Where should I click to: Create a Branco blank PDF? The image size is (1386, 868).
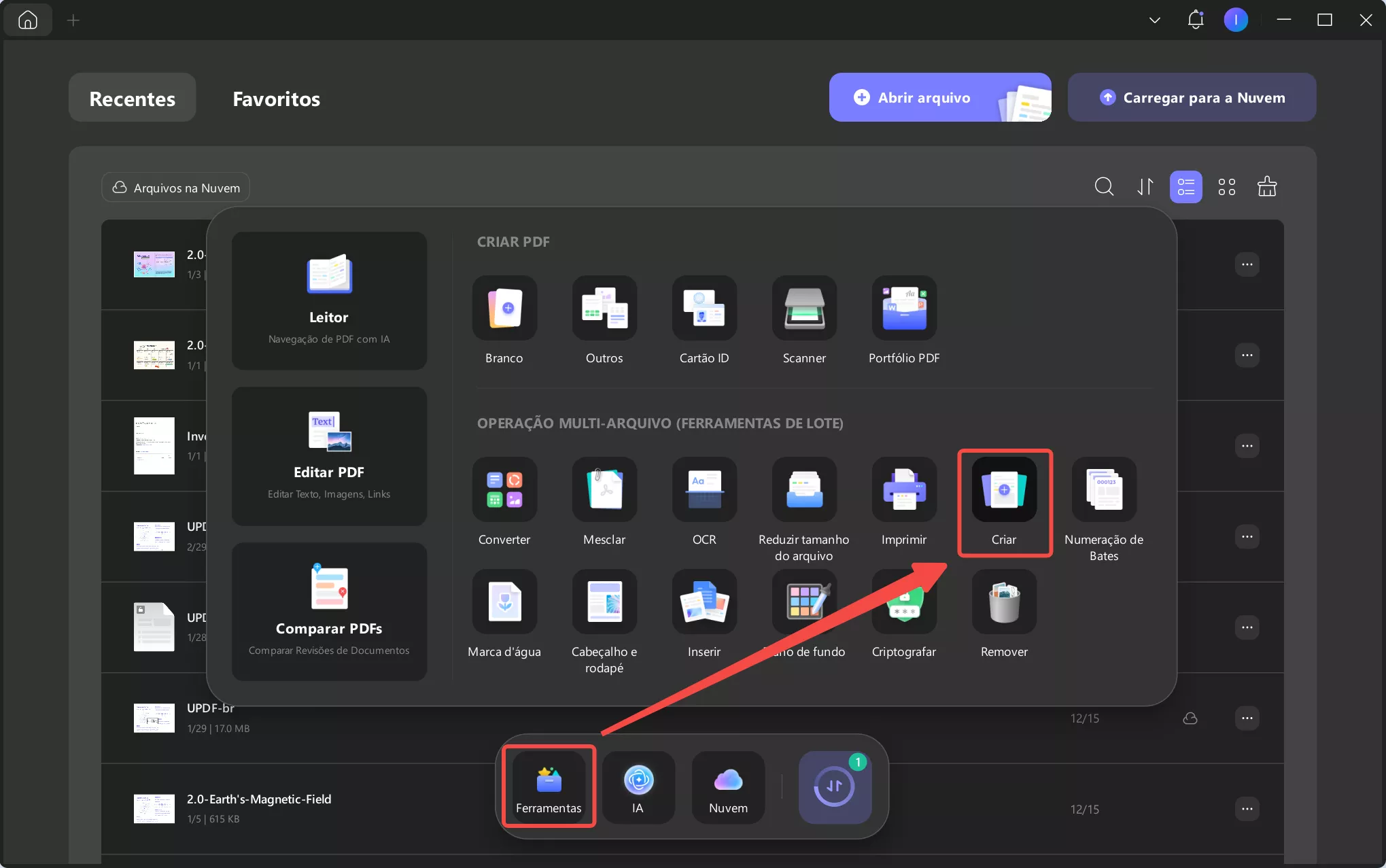tap(504, 309)
